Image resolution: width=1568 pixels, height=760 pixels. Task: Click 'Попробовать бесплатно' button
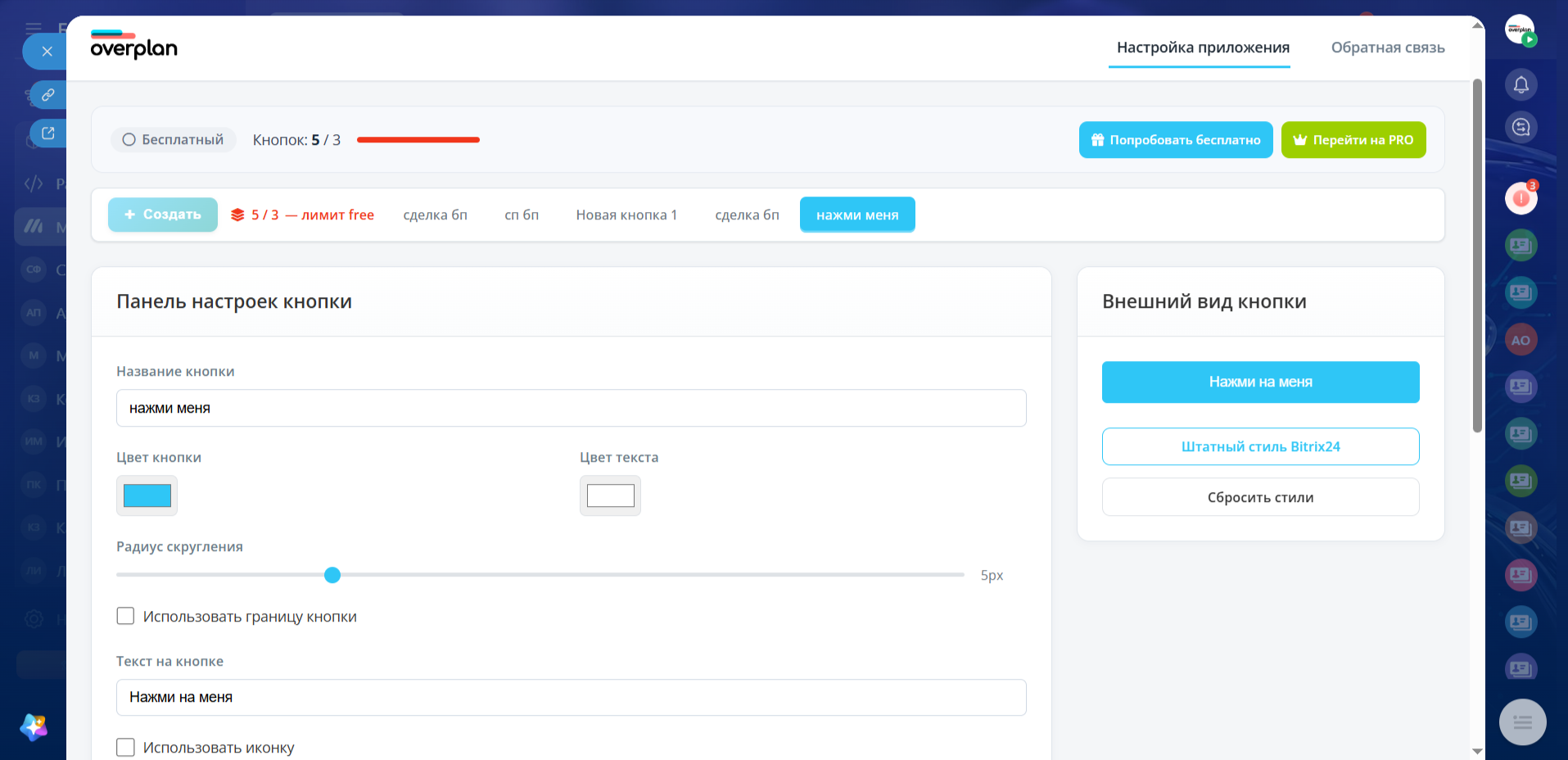(1176, 140)
